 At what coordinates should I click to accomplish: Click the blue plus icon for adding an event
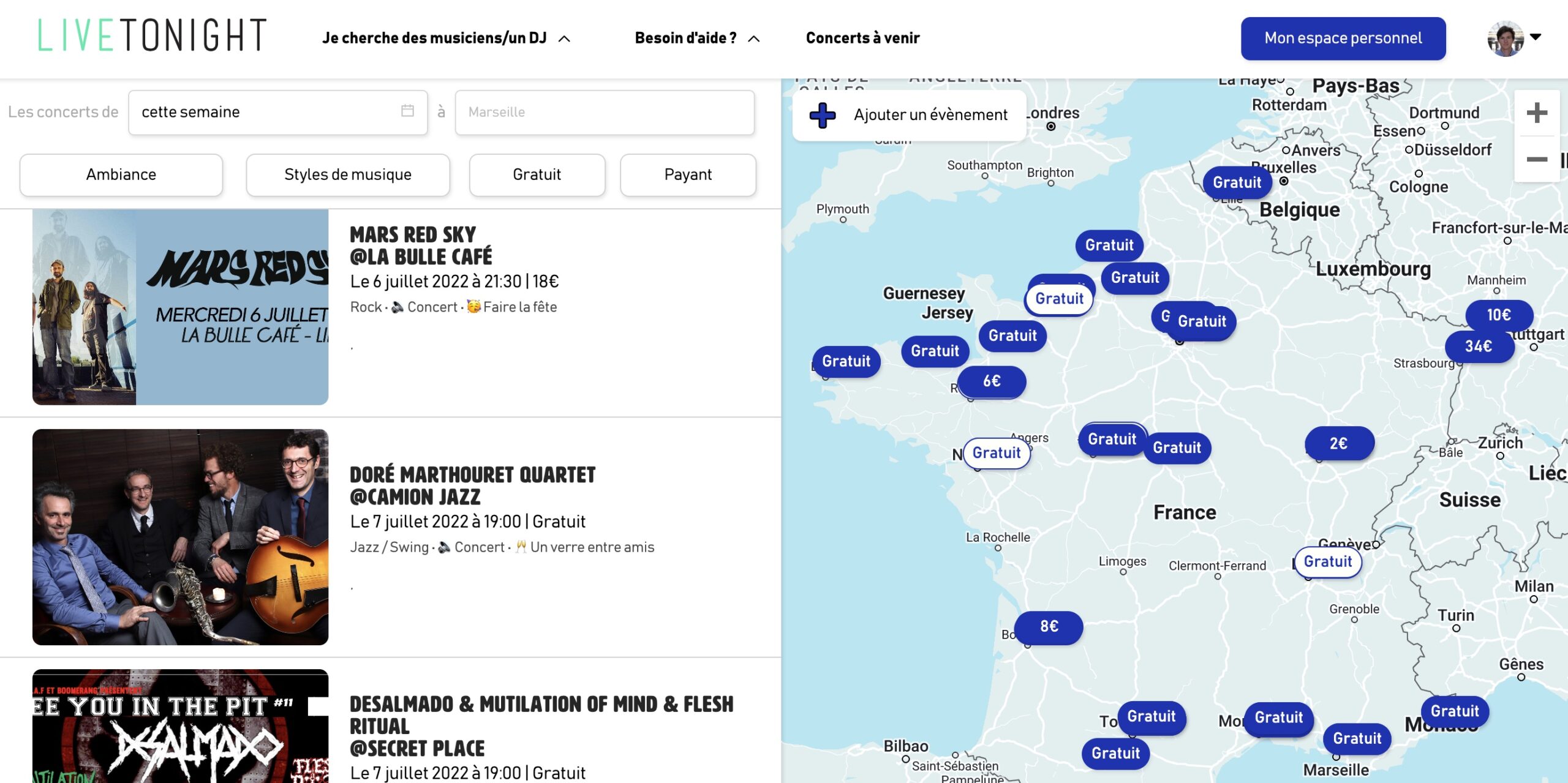[822, 115]
